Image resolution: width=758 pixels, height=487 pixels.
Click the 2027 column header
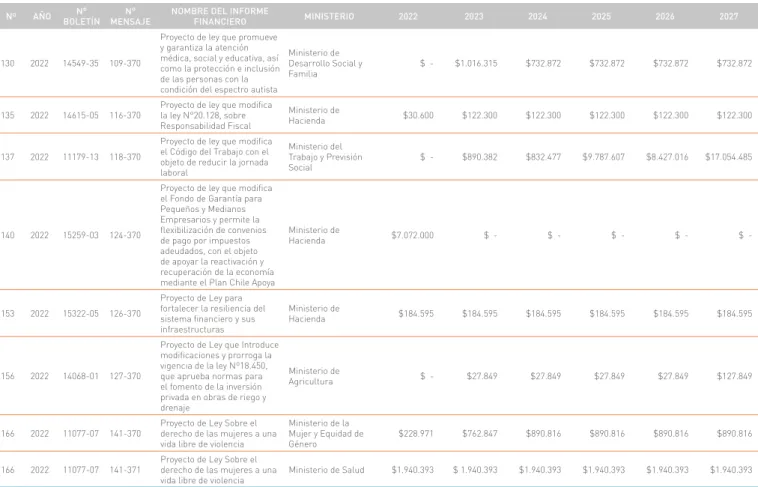(x=729, y=16)
